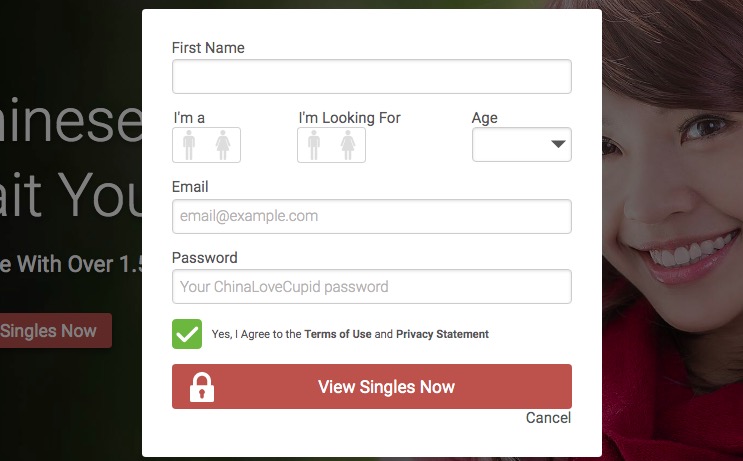This screenshot has height=461, width=743.
Task: Click the First Name text field
Action: 371,77
